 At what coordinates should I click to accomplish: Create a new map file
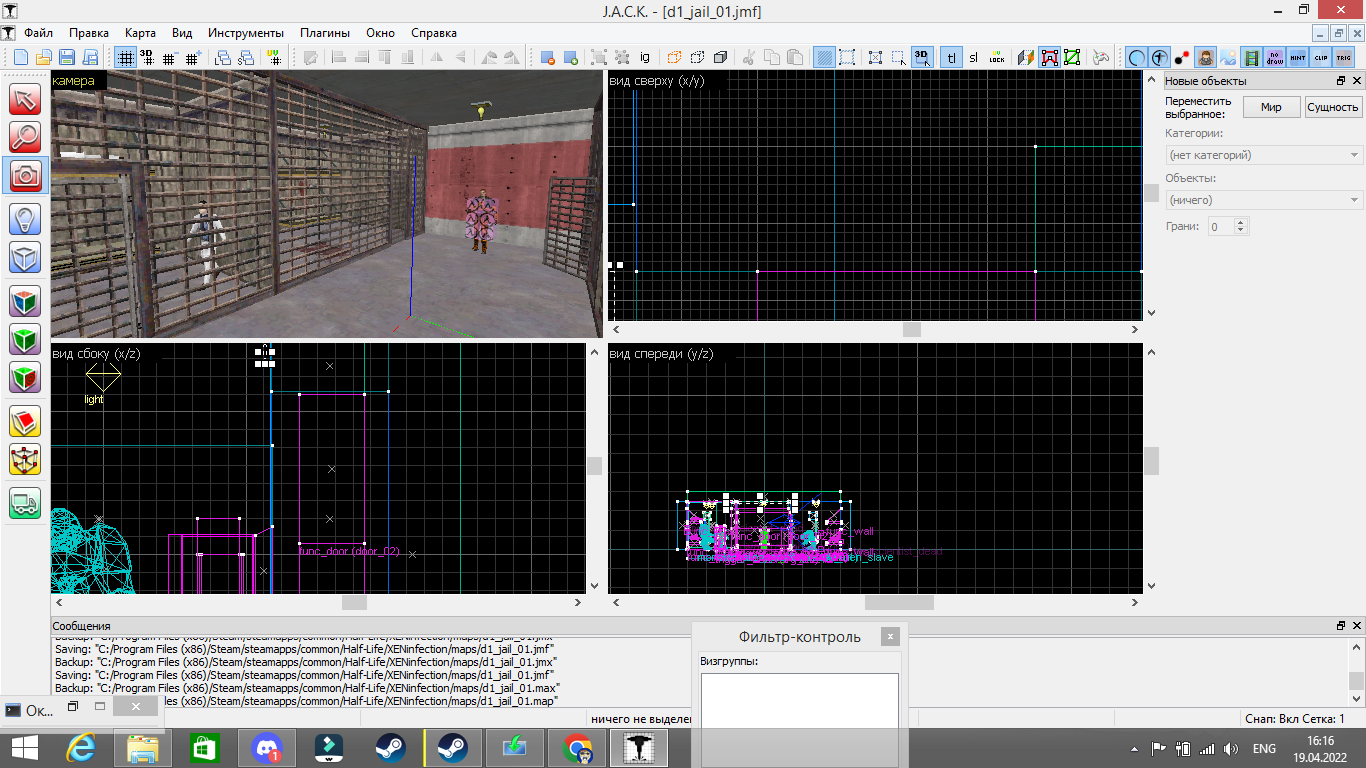point(19,57)
